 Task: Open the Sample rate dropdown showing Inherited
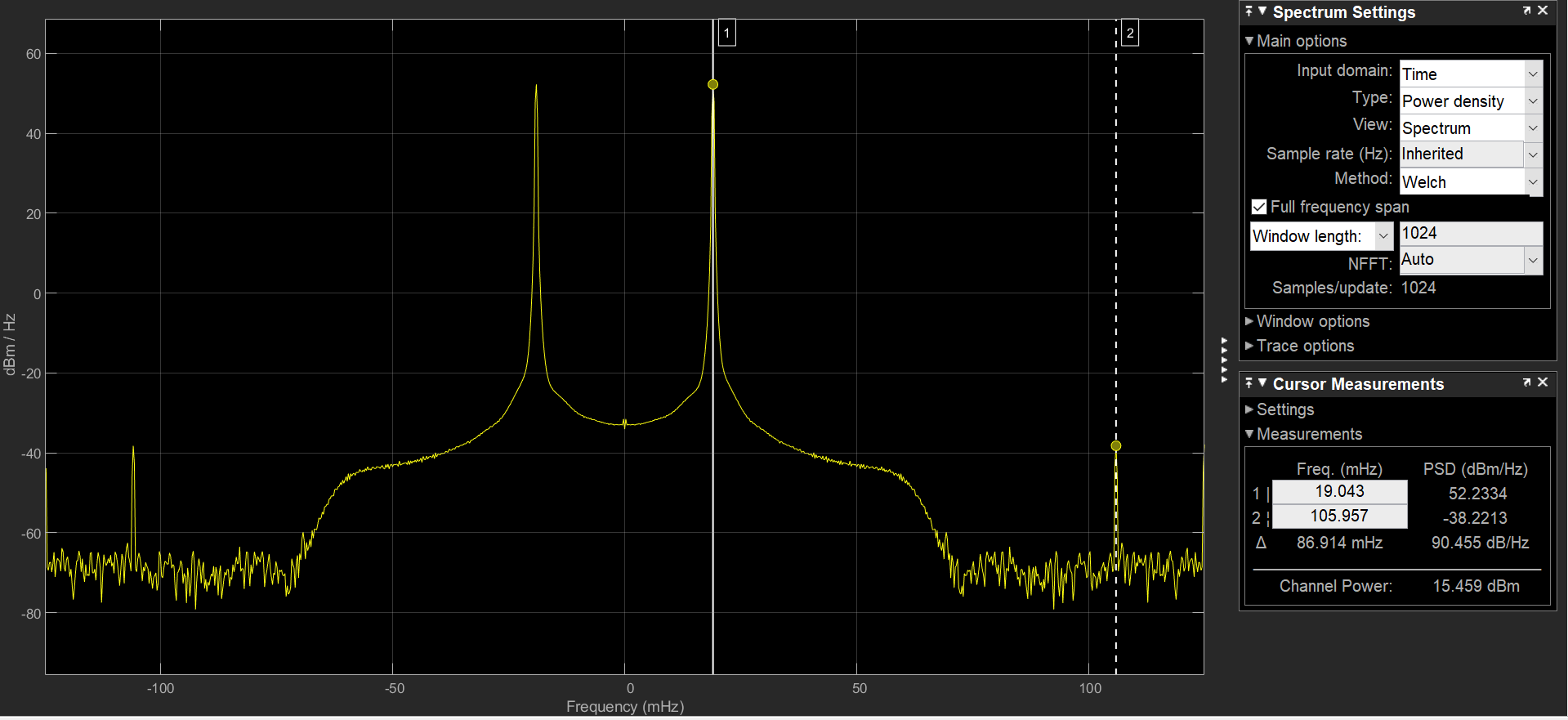(x=1534, y=154)
